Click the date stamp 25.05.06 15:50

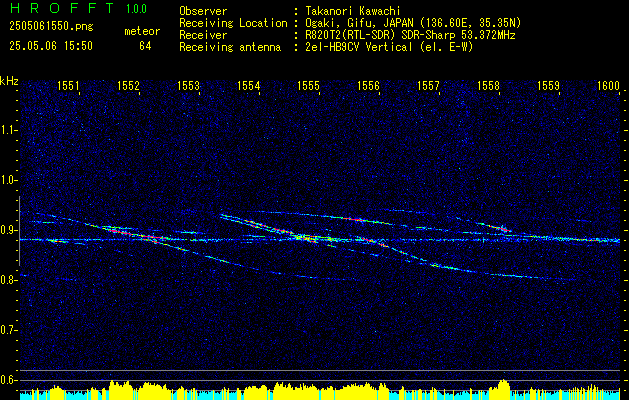coord(51,46)
